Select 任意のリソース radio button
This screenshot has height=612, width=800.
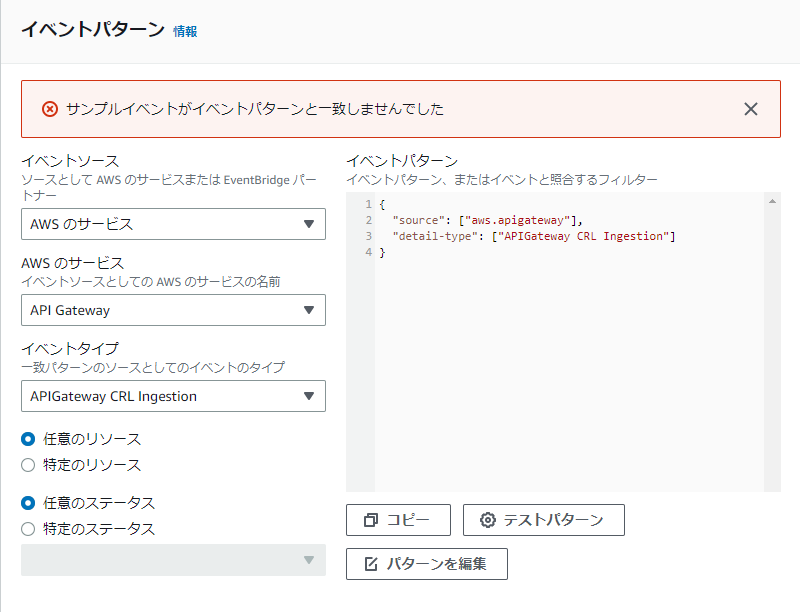pos(28,439)
